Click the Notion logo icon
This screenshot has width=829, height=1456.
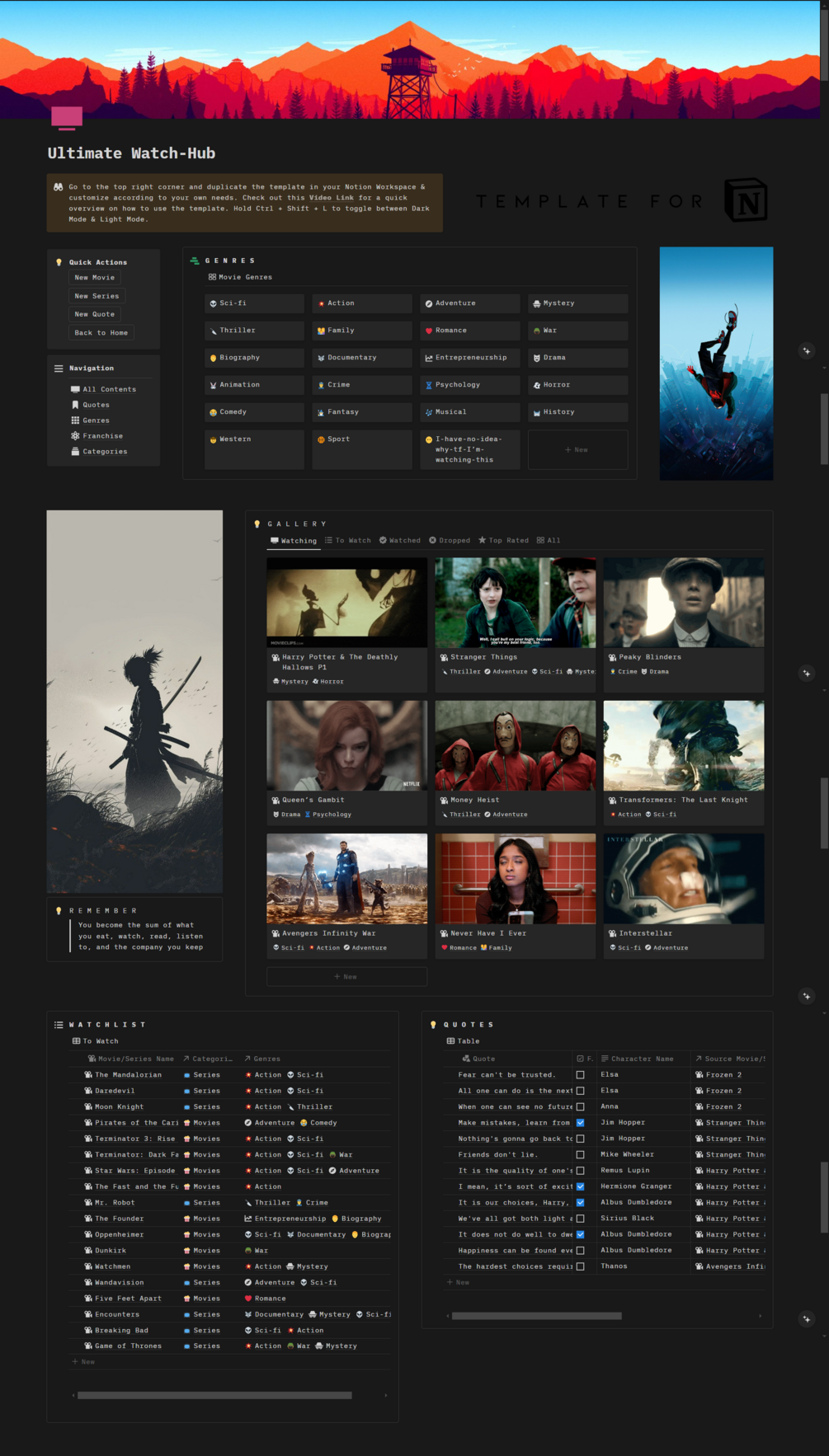746,200
